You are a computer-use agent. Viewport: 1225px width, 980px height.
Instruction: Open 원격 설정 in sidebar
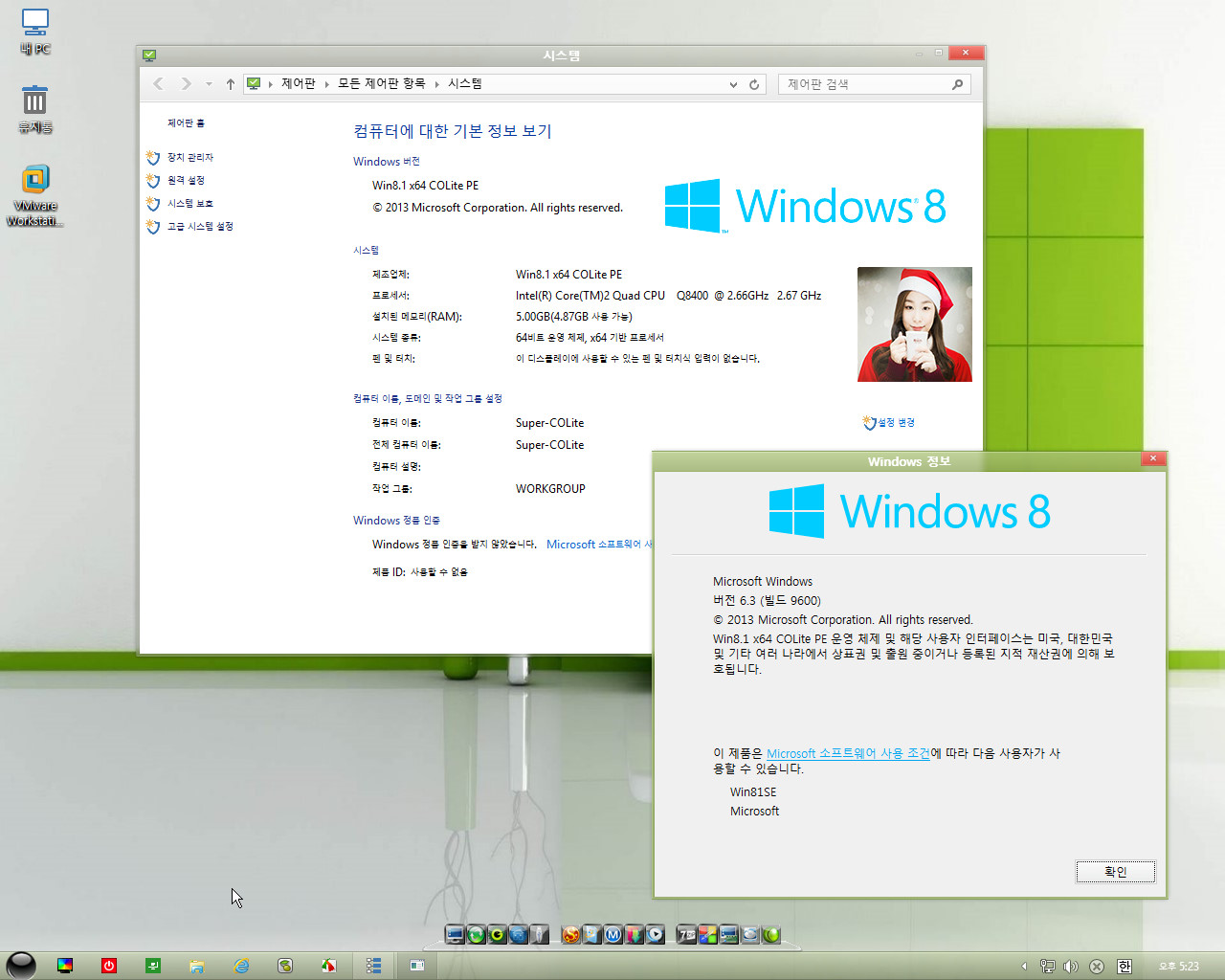pos(186,180)
